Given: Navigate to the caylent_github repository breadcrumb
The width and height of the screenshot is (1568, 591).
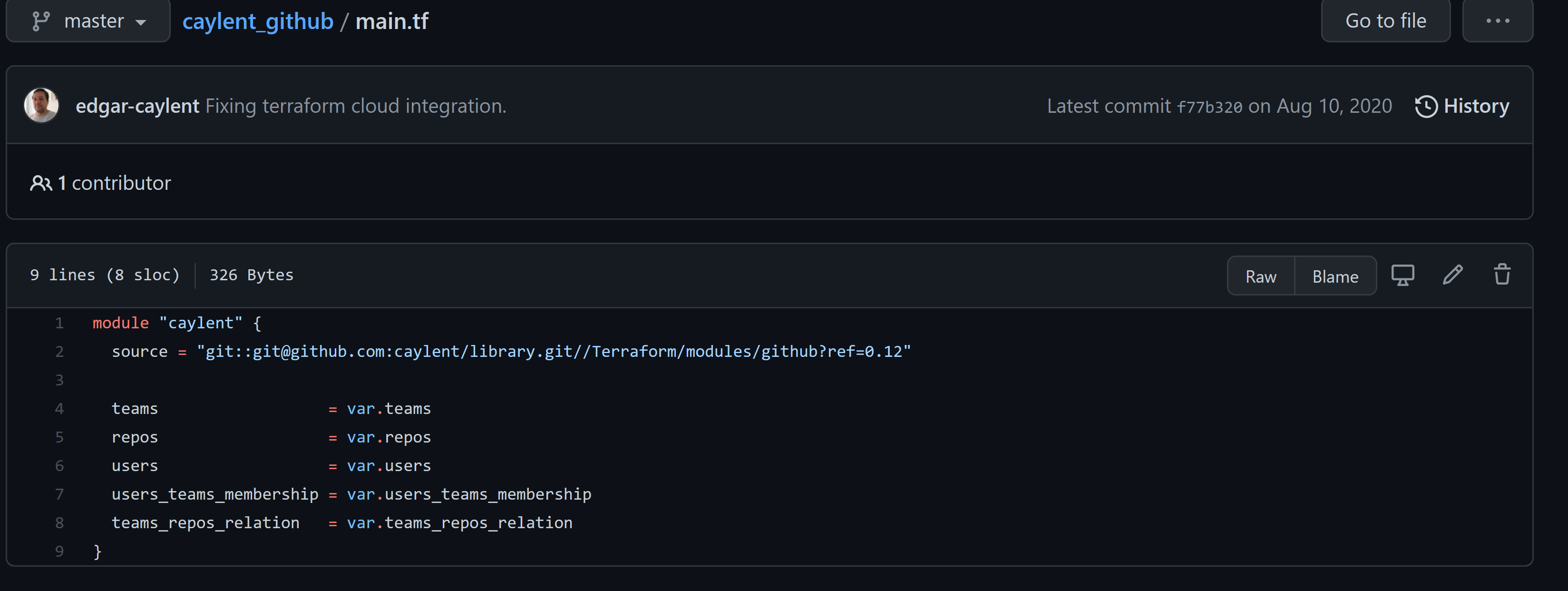Looking at the screenshot, I should click(x=258, y=21).
